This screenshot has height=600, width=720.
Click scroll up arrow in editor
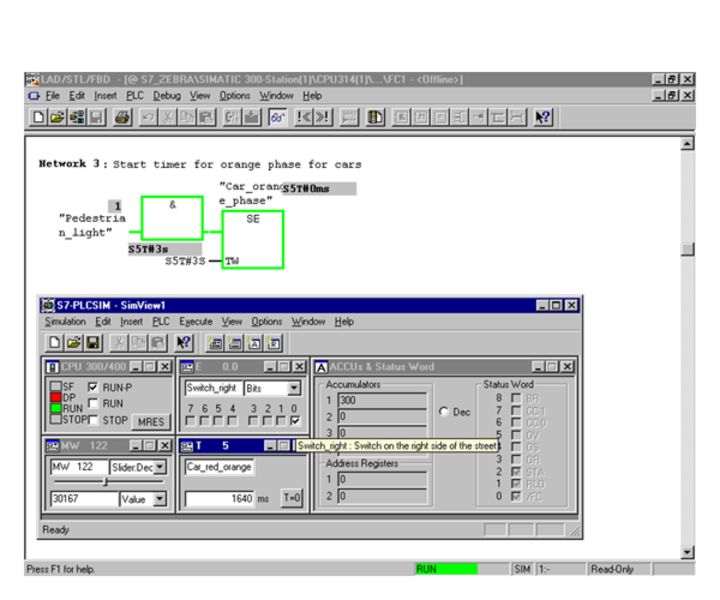pyautogui.click(x=687, y=144)
